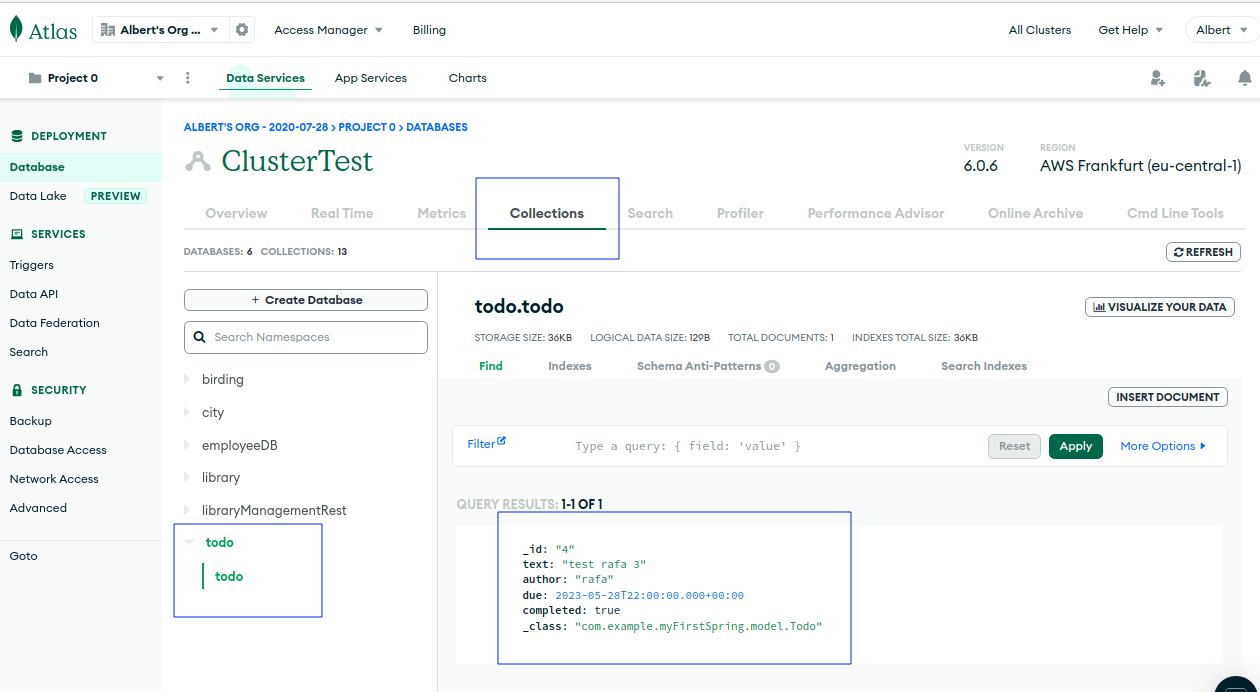
Task: Click the Security lock icon
Action: [x=17, y=390]
